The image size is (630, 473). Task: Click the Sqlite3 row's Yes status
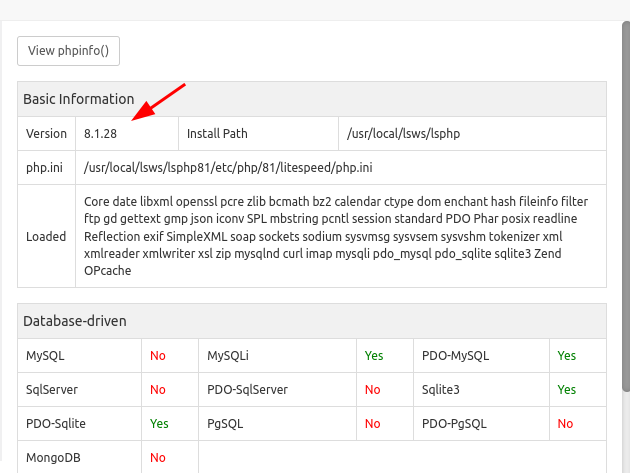(x=567, y=389)
